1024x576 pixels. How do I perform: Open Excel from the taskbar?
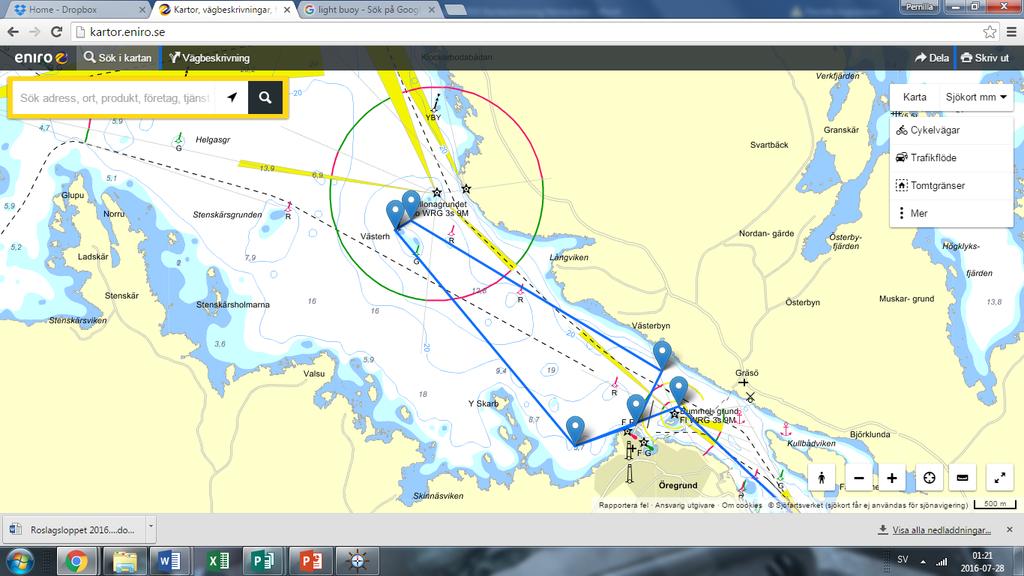click(x=217, y=562)
